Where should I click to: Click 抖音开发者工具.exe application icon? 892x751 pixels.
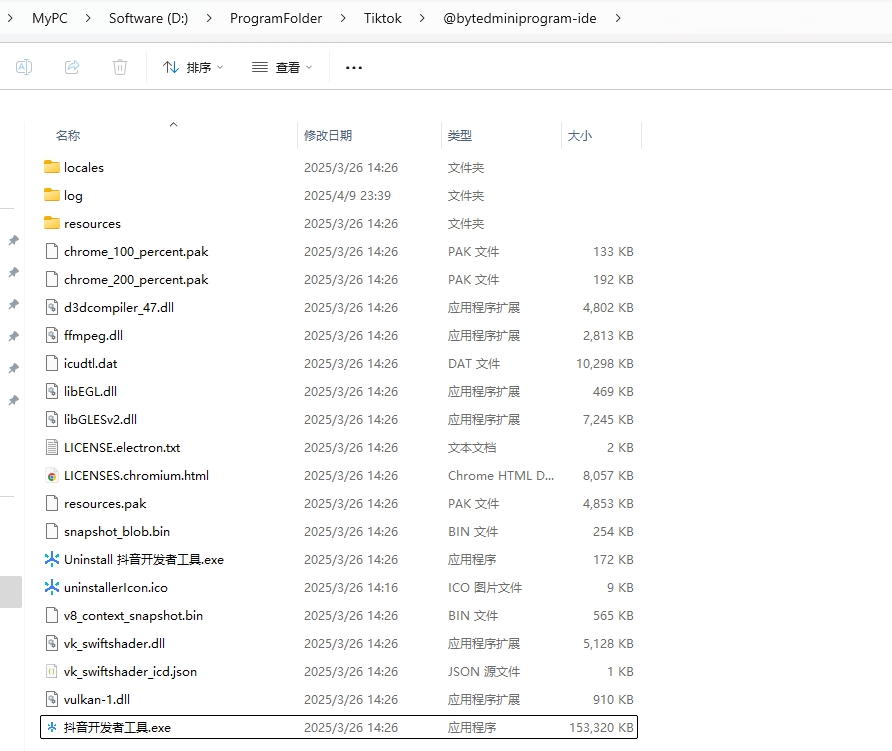tap(52, 727)
